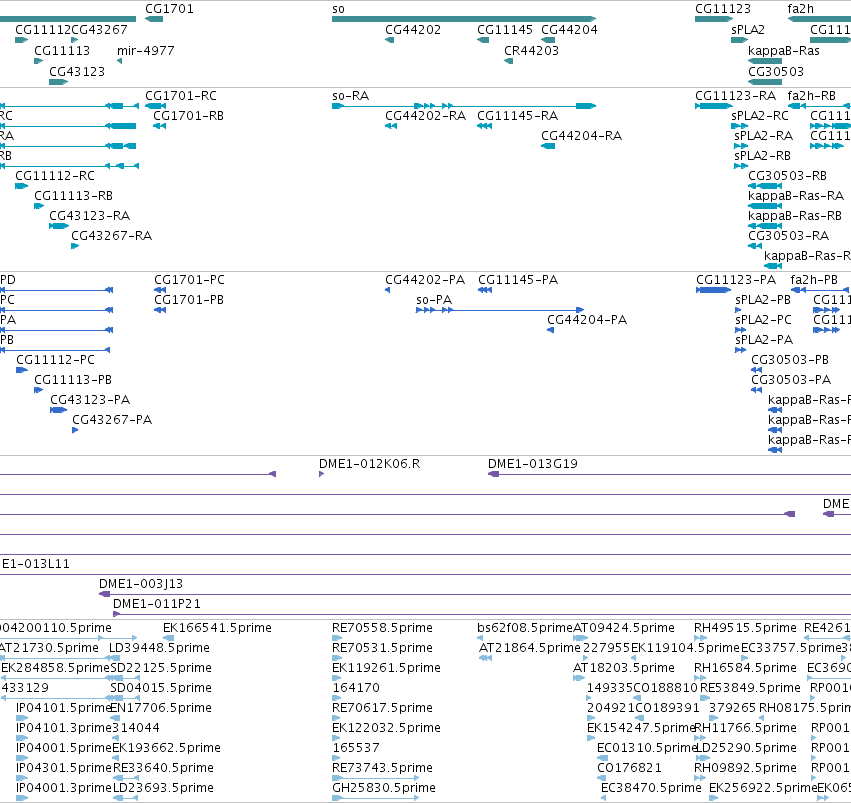Click the CG11113 gene label

(62, 50)
